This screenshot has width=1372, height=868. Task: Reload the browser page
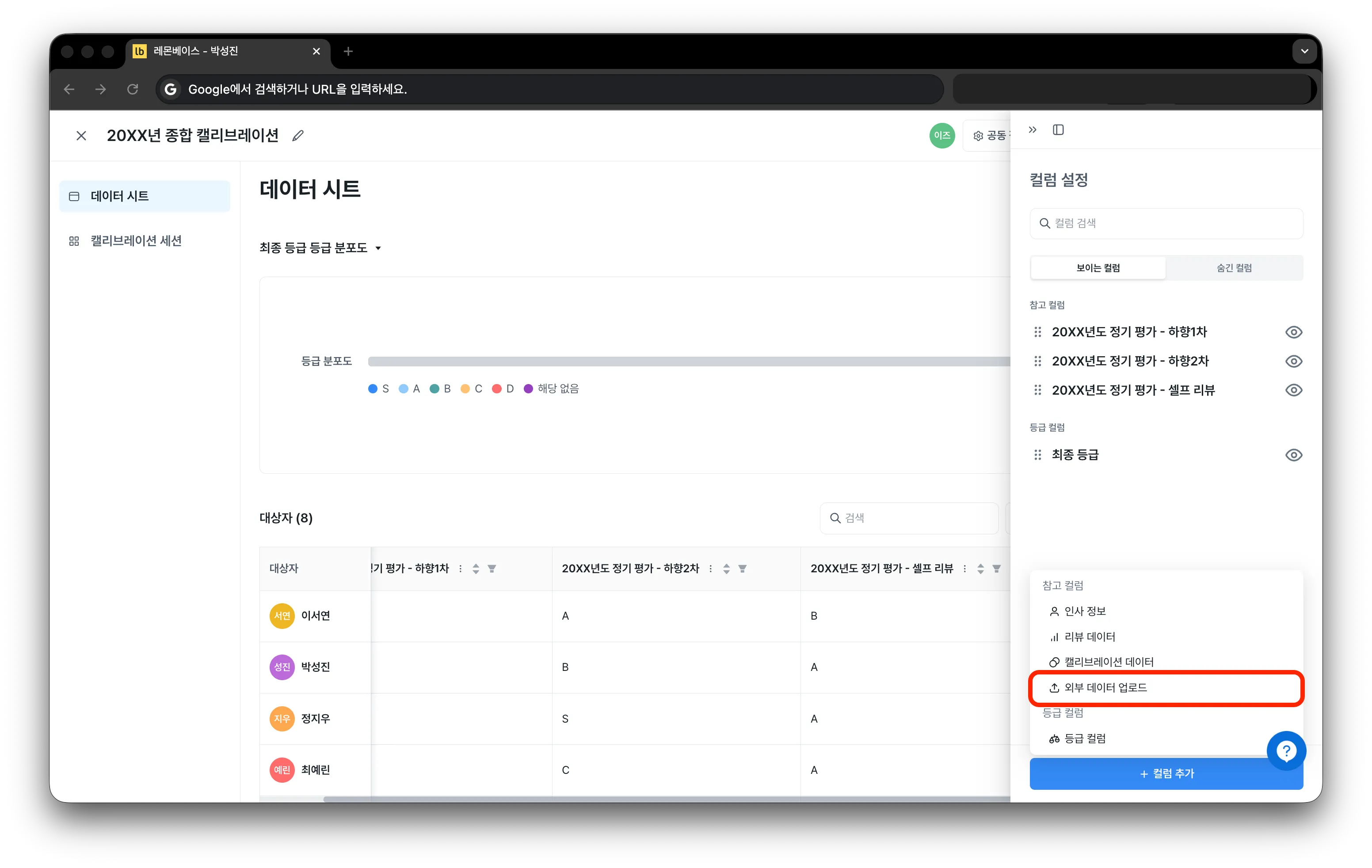pos(133,89)
